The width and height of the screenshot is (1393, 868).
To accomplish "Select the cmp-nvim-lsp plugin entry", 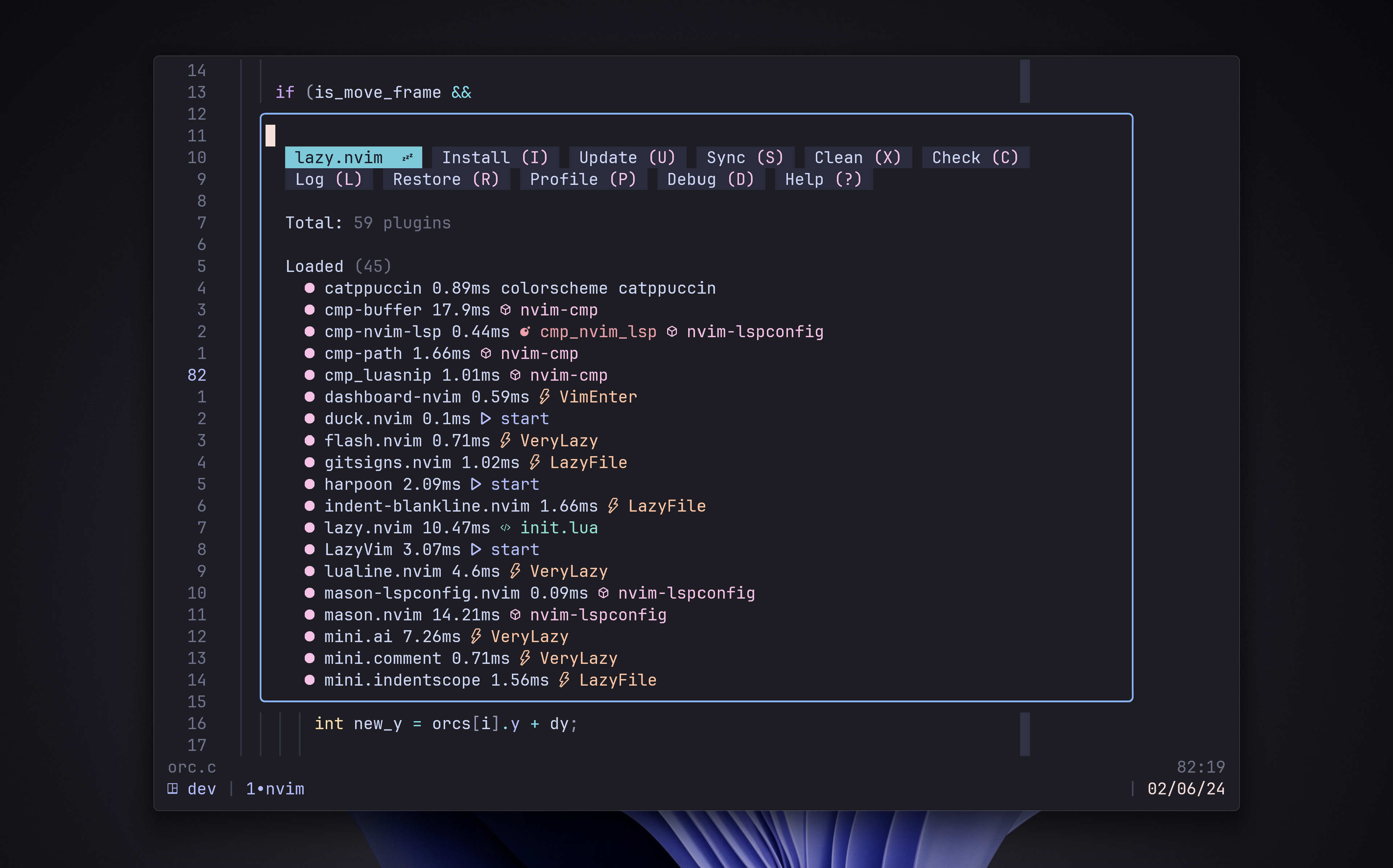I will click(383, 332).
